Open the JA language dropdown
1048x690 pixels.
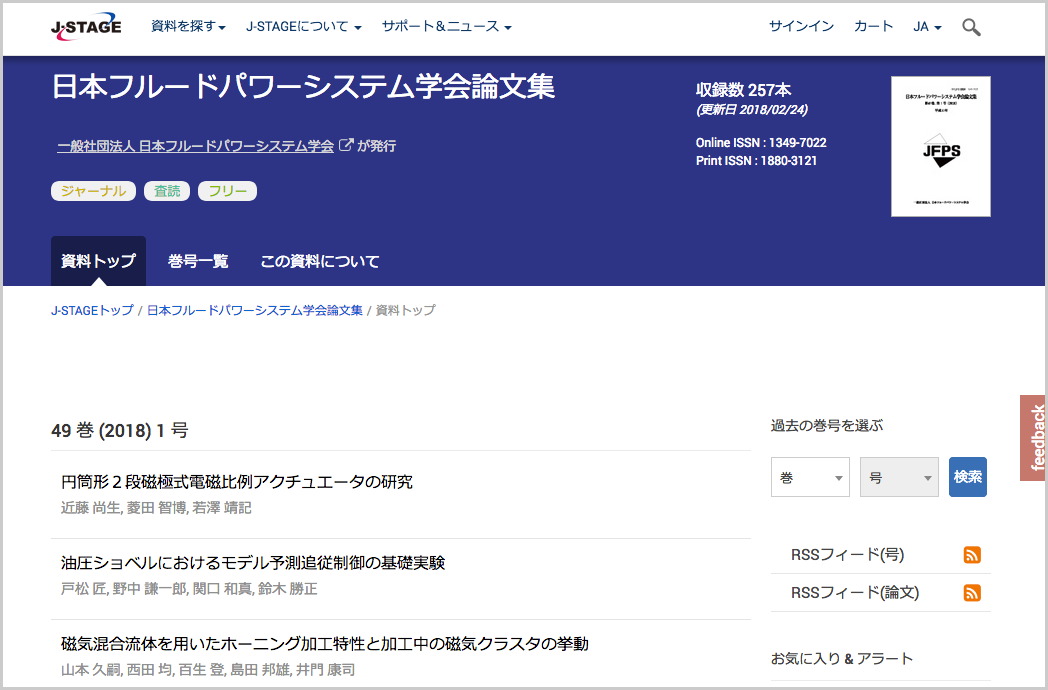tap(927, 27)
